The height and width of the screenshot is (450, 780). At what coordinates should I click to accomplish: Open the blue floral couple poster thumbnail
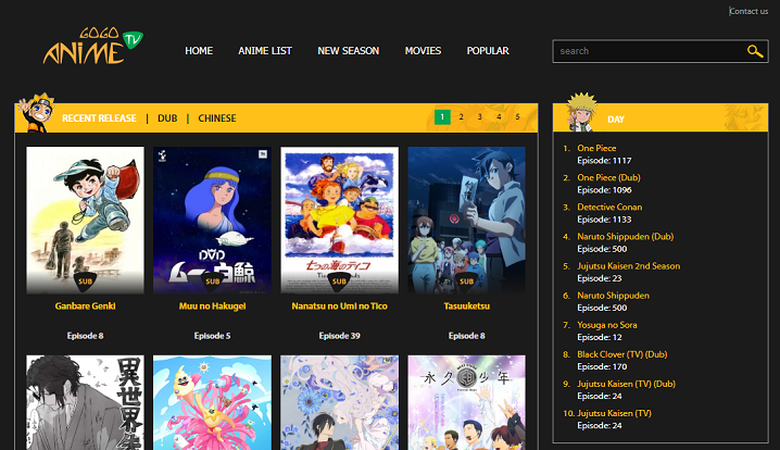point(339,402)
